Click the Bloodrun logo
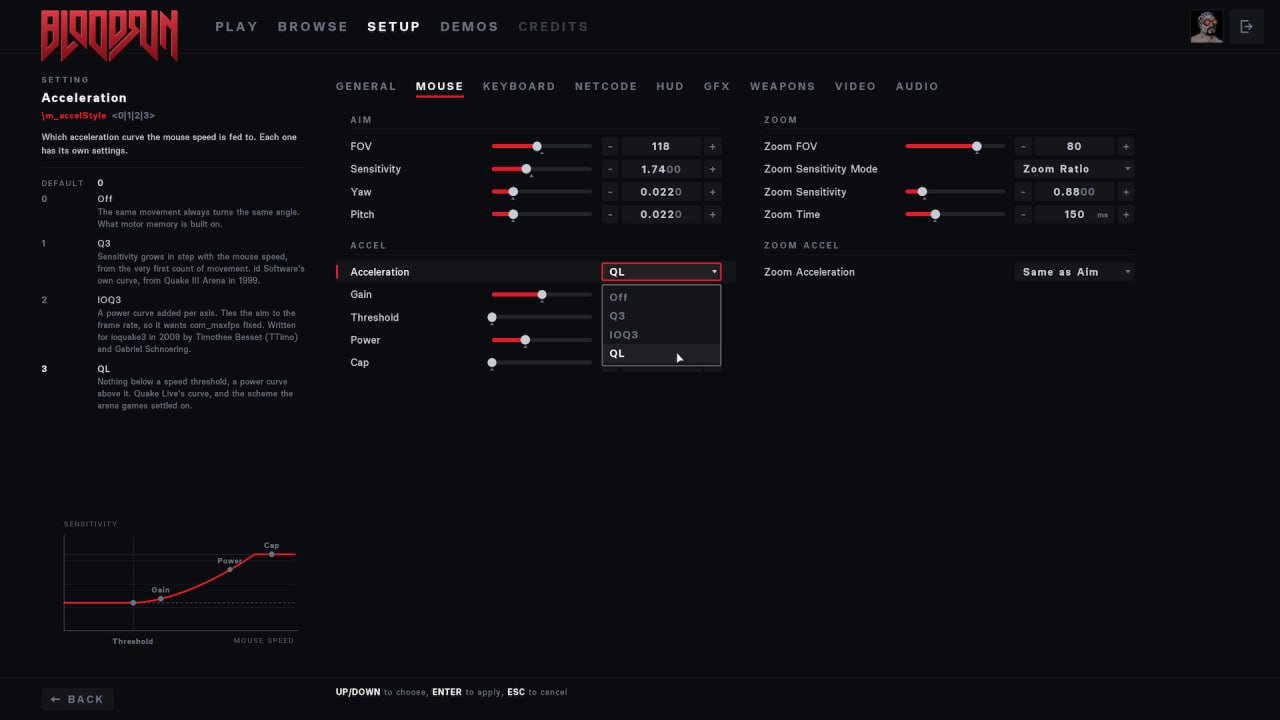 point(109,35)
